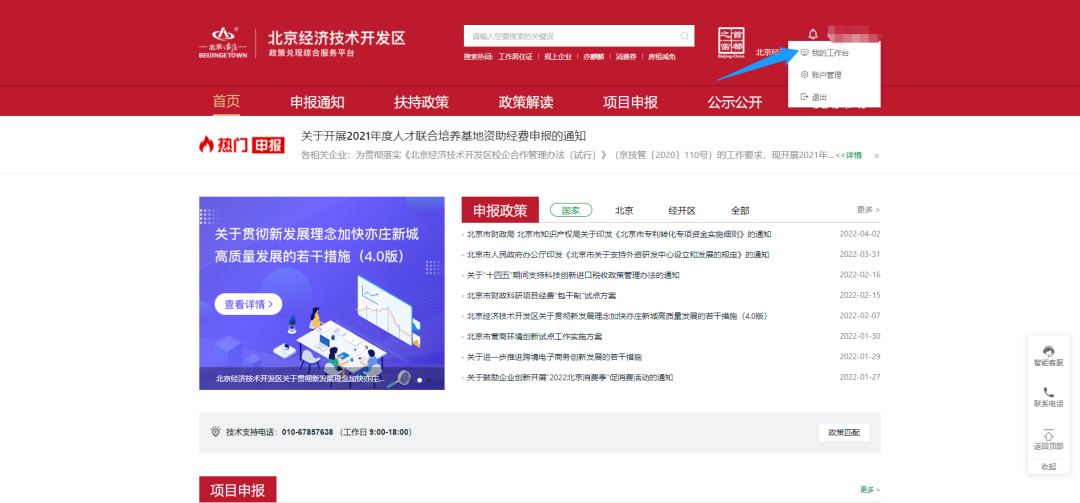The image size is (1080, 503).
Task: Open the 4.0版 banner image
Action: click(x=322, y=293)
